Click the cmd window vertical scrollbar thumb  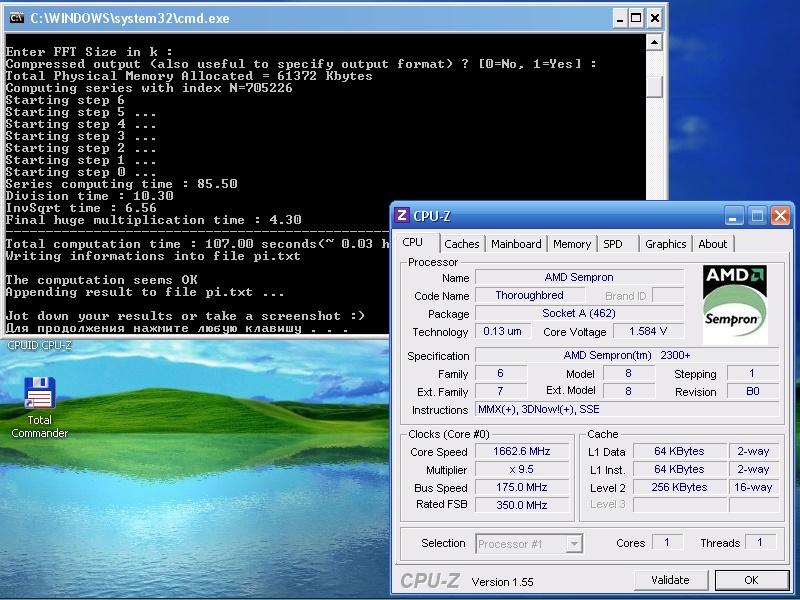[654, 87]
